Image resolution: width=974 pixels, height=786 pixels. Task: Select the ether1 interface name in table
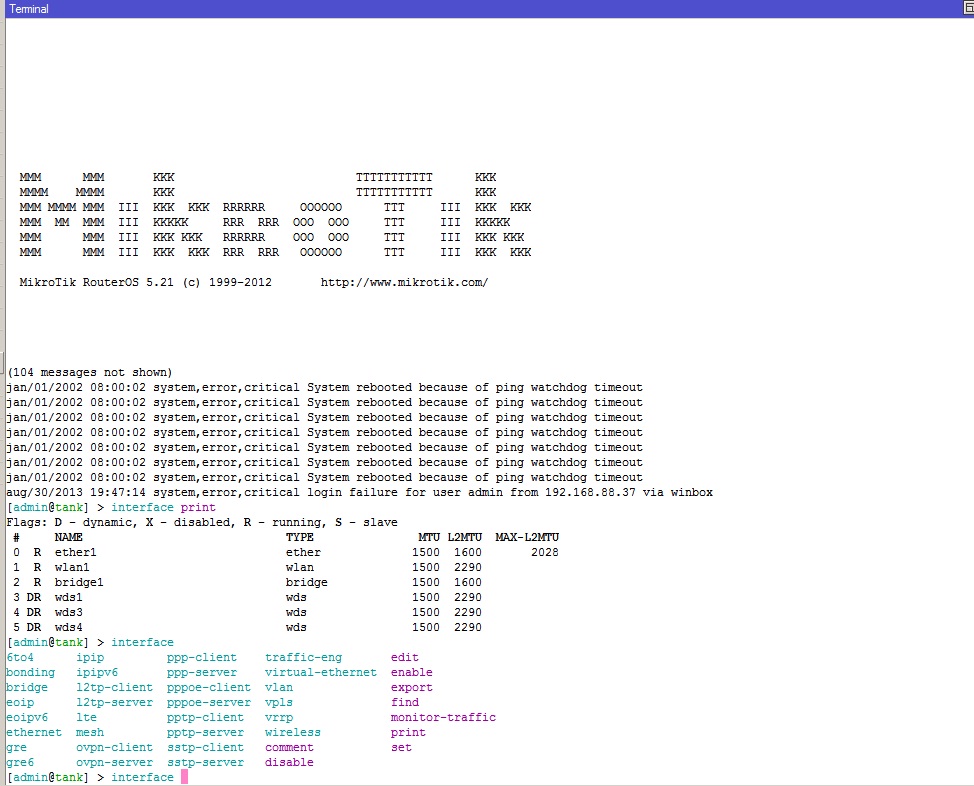pyautogui.click(x=78, y=552)
